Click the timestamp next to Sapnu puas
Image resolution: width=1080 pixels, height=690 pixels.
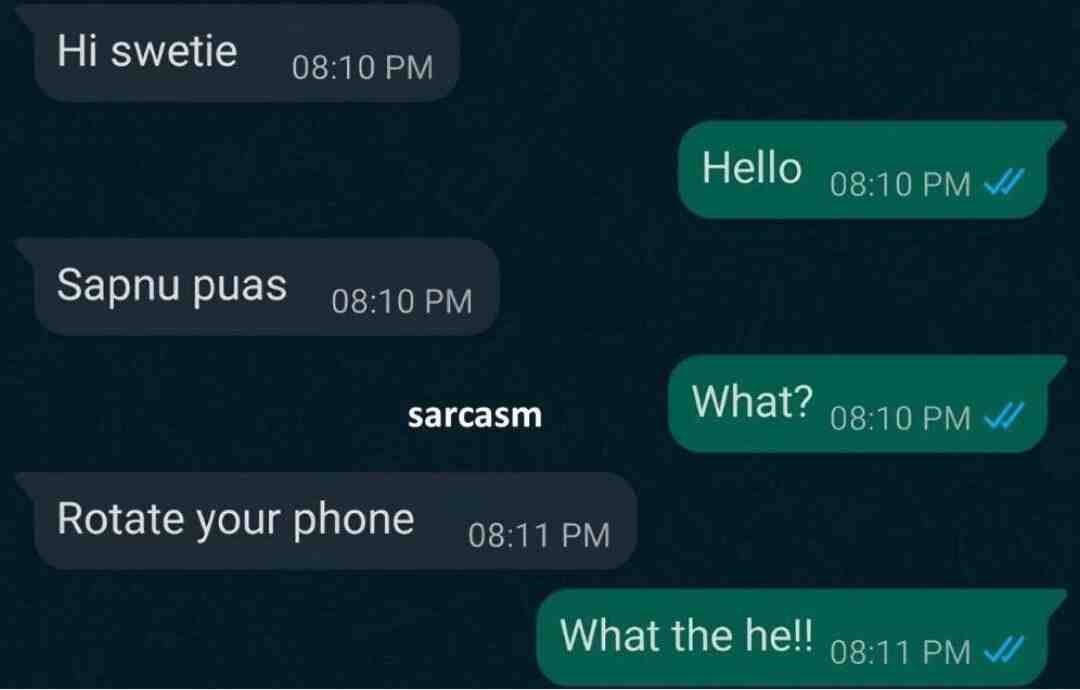pyautogui.click(x=402, y=302)
